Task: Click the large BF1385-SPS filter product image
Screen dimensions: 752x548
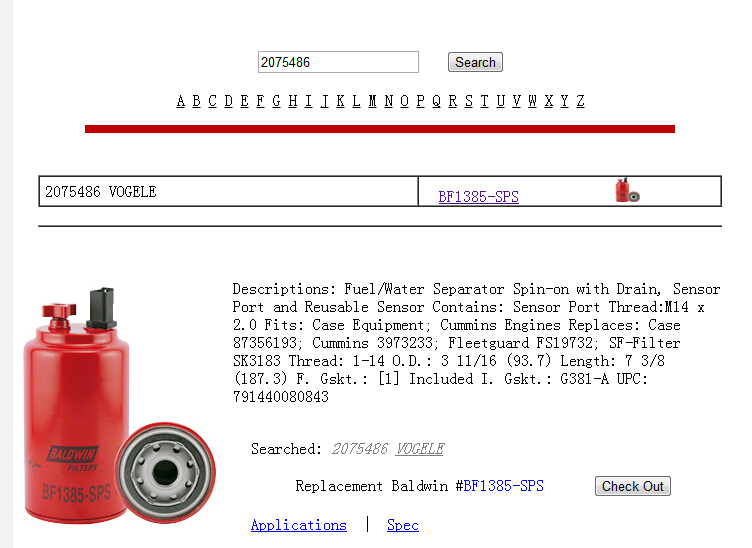Action: click(x=119, y=405)
